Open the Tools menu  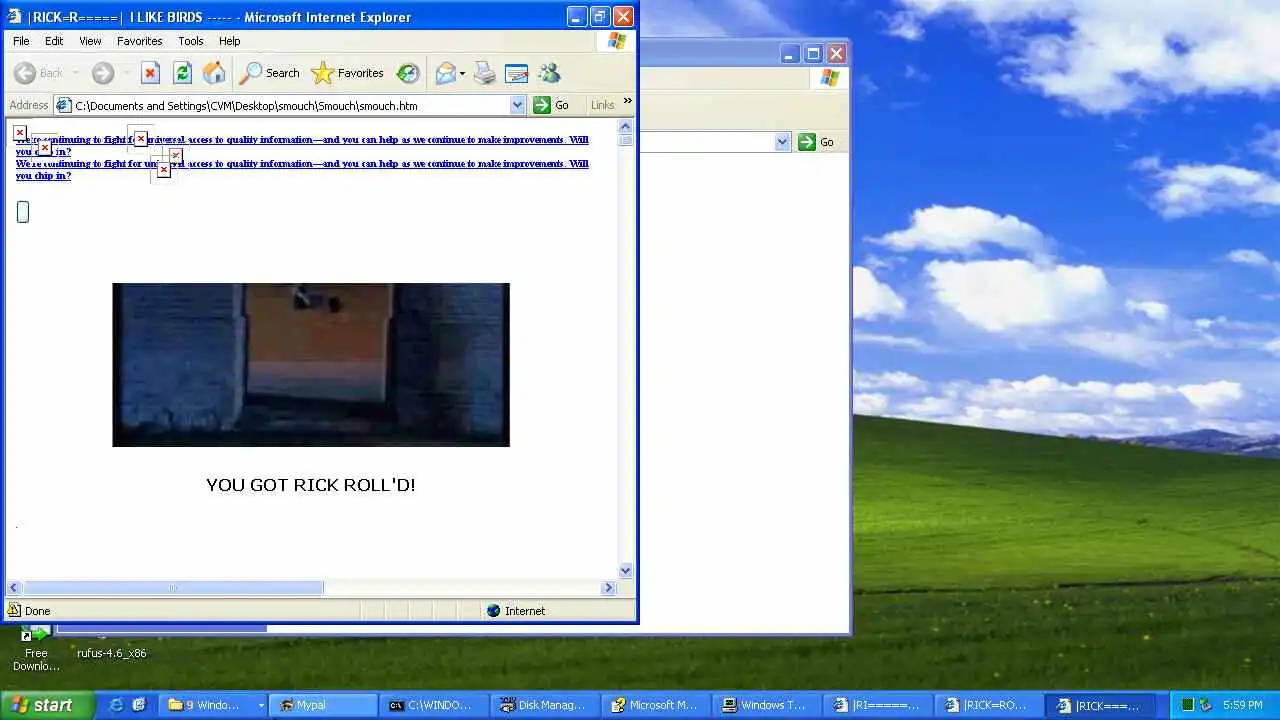coord(191,41)
